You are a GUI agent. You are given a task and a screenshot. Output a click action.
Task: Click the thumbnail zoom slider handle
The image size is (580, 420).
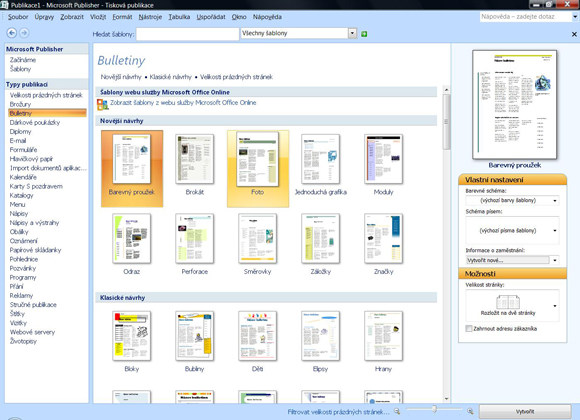[434, 409]
